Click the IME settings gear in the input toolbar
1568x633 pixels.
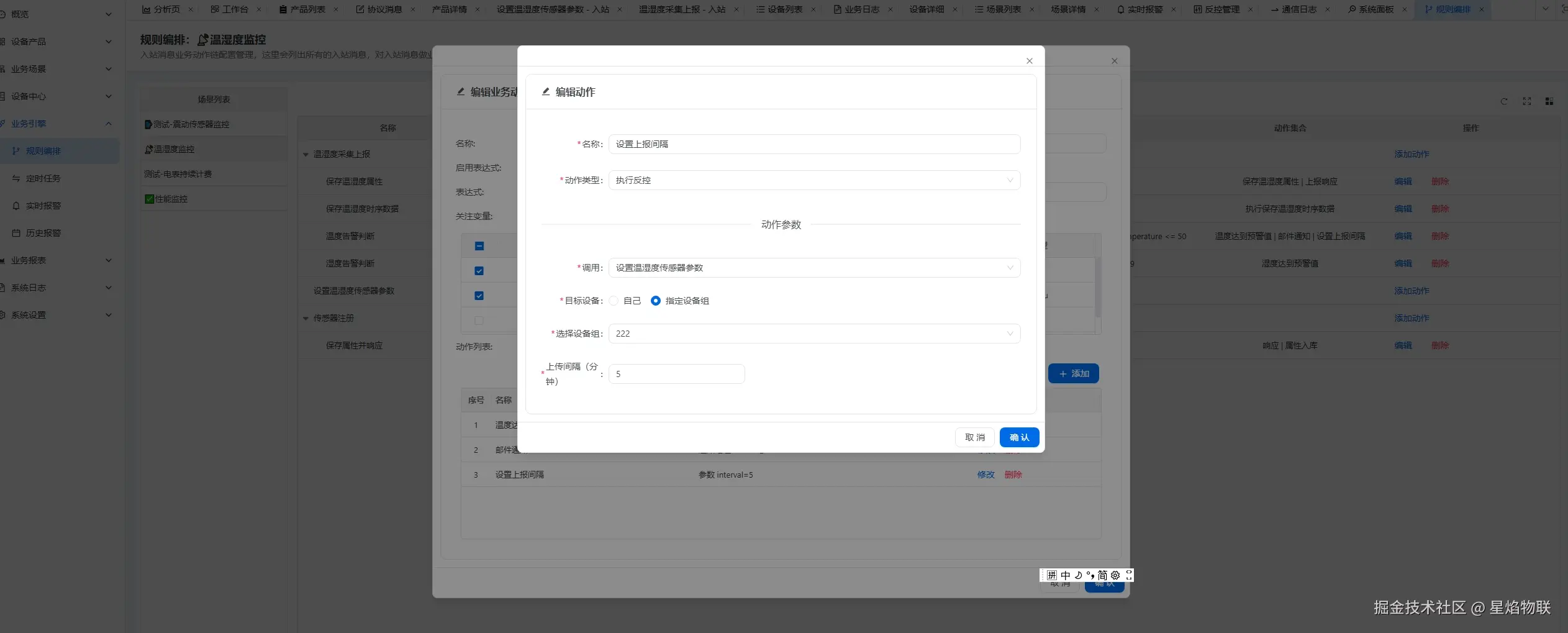pos(1115,575)
